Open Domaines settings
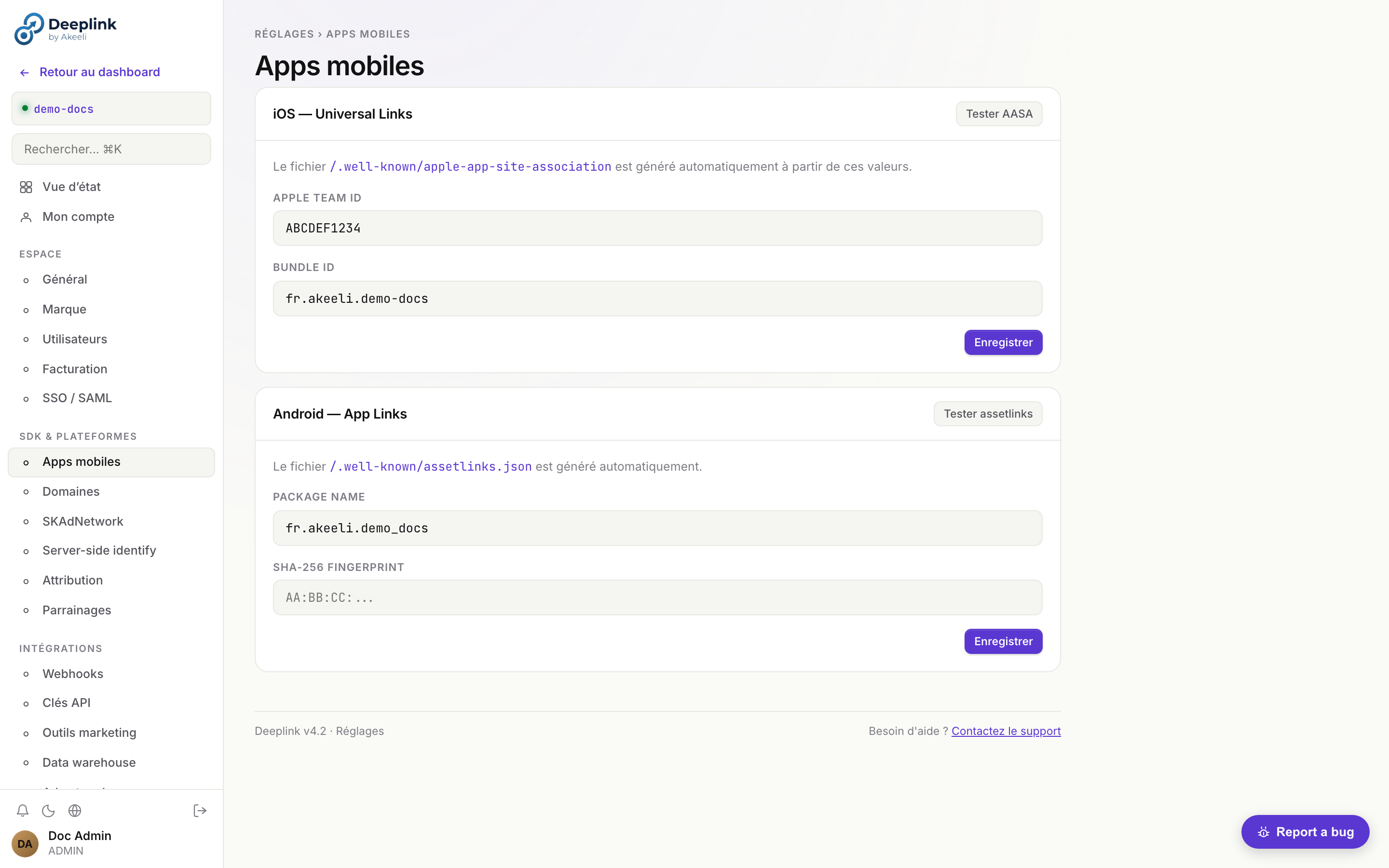 click(x=111, y=492)
